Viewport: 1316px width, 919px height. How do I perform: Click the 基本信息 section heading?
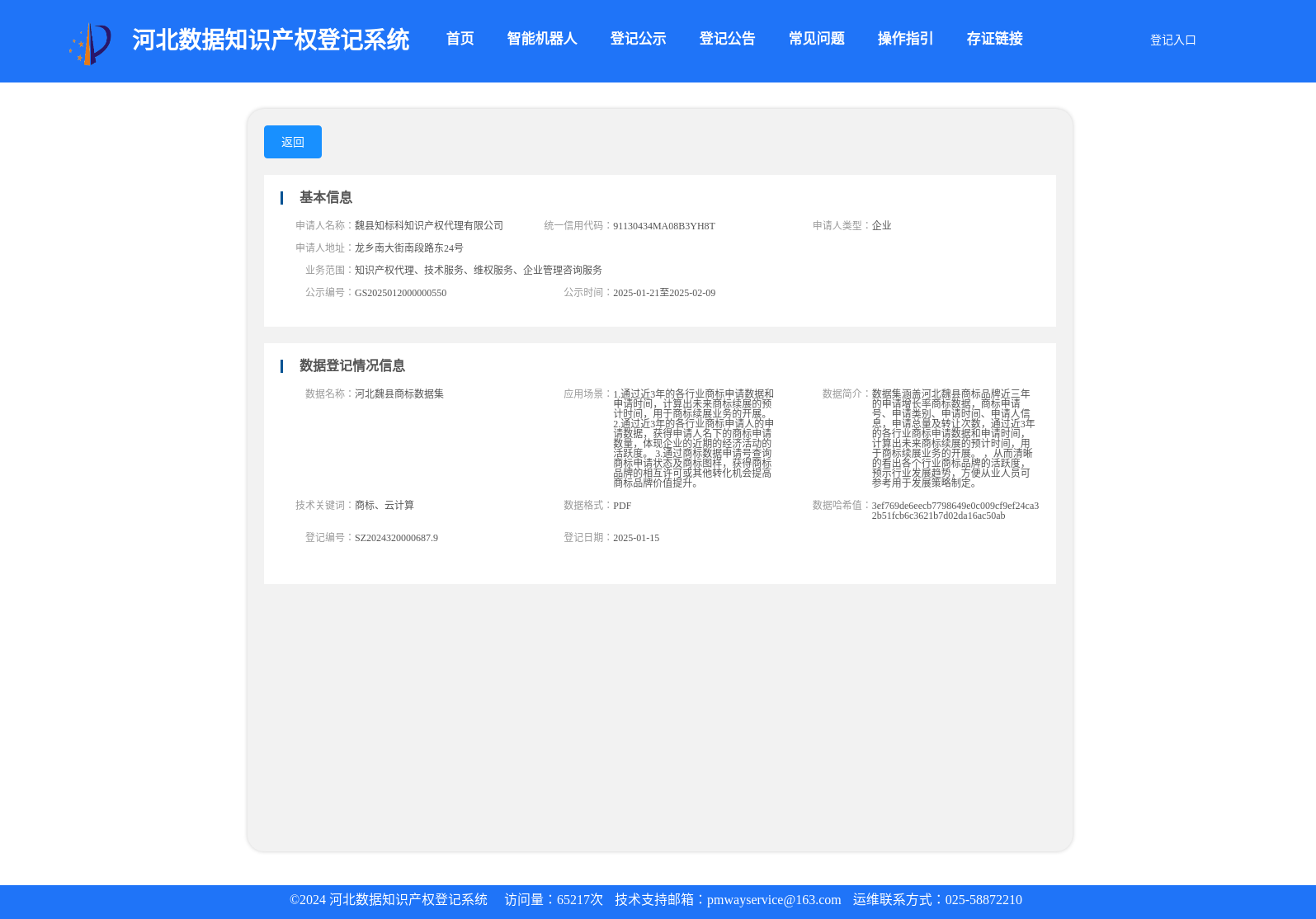[326, 197]
